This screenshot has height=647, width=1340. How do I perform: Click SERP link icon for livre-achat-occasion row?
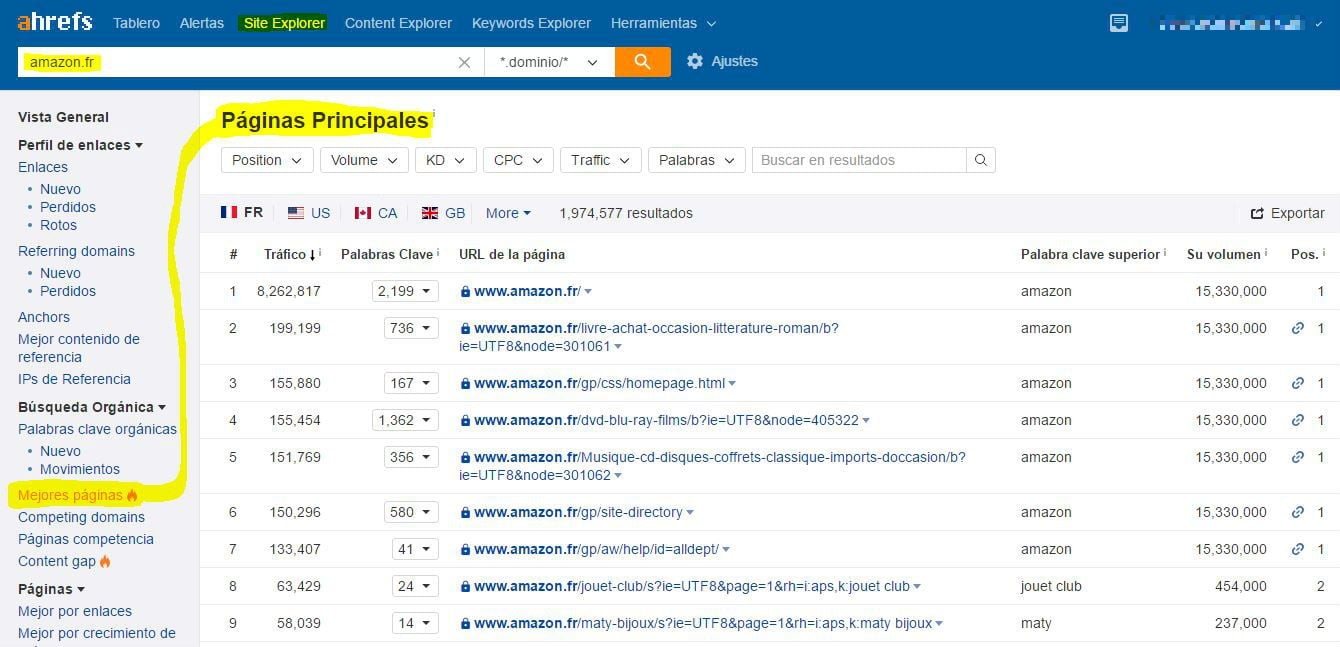[x=1298, y=328]
